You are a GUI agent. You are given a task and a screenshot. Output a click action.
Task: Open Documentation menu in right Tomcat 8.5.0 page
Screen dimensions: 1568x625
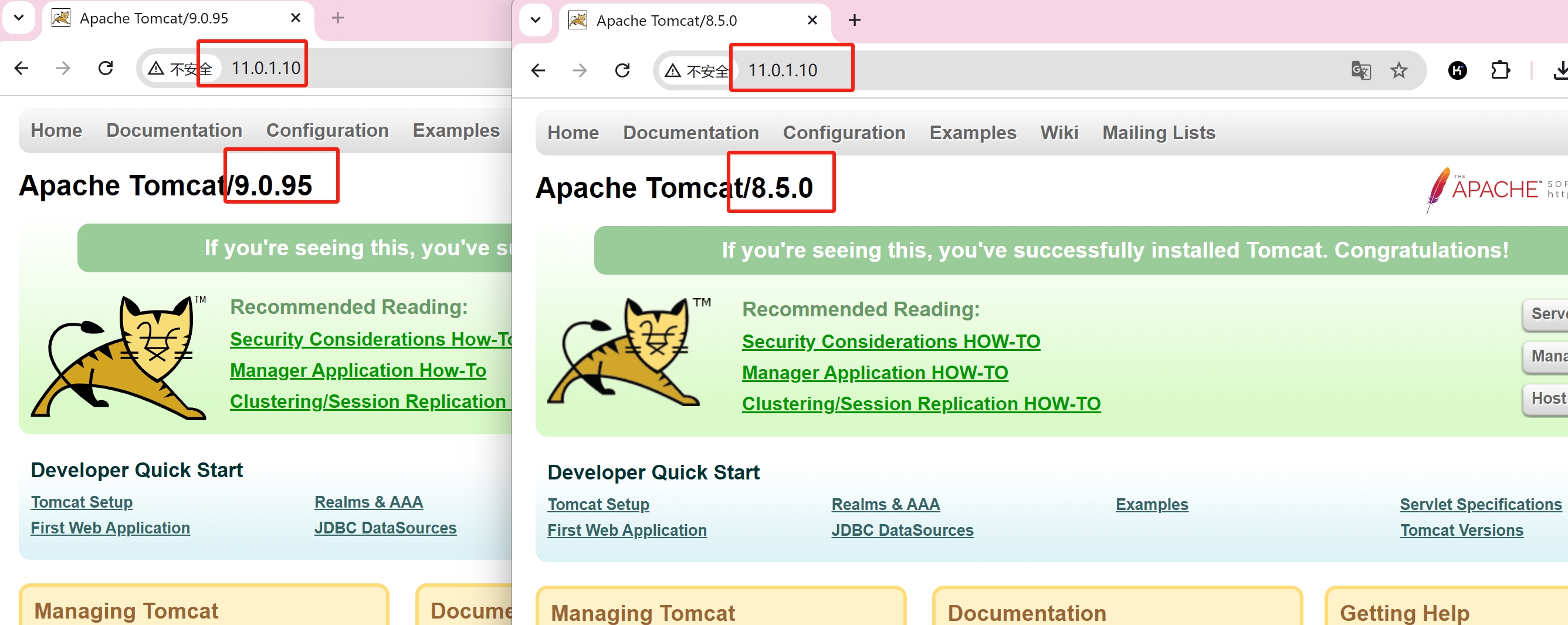[x=691, y=133]
